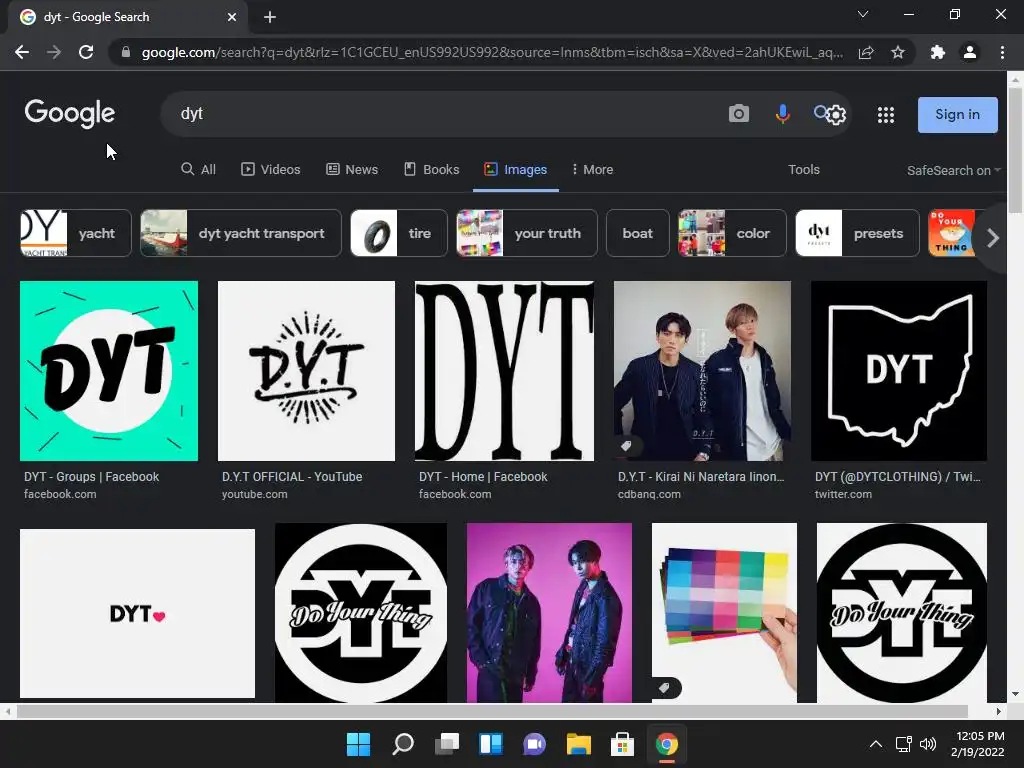
Task: Open the pink background duo image
Action: (549, 613)
